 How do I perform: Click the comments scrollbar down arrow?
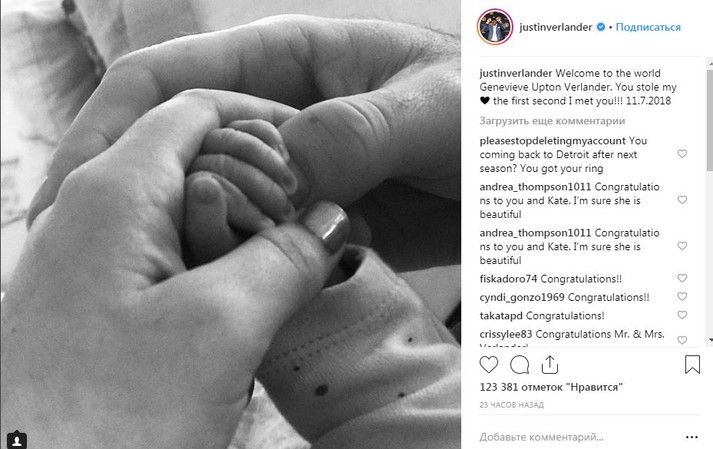[x=710, y=340]
